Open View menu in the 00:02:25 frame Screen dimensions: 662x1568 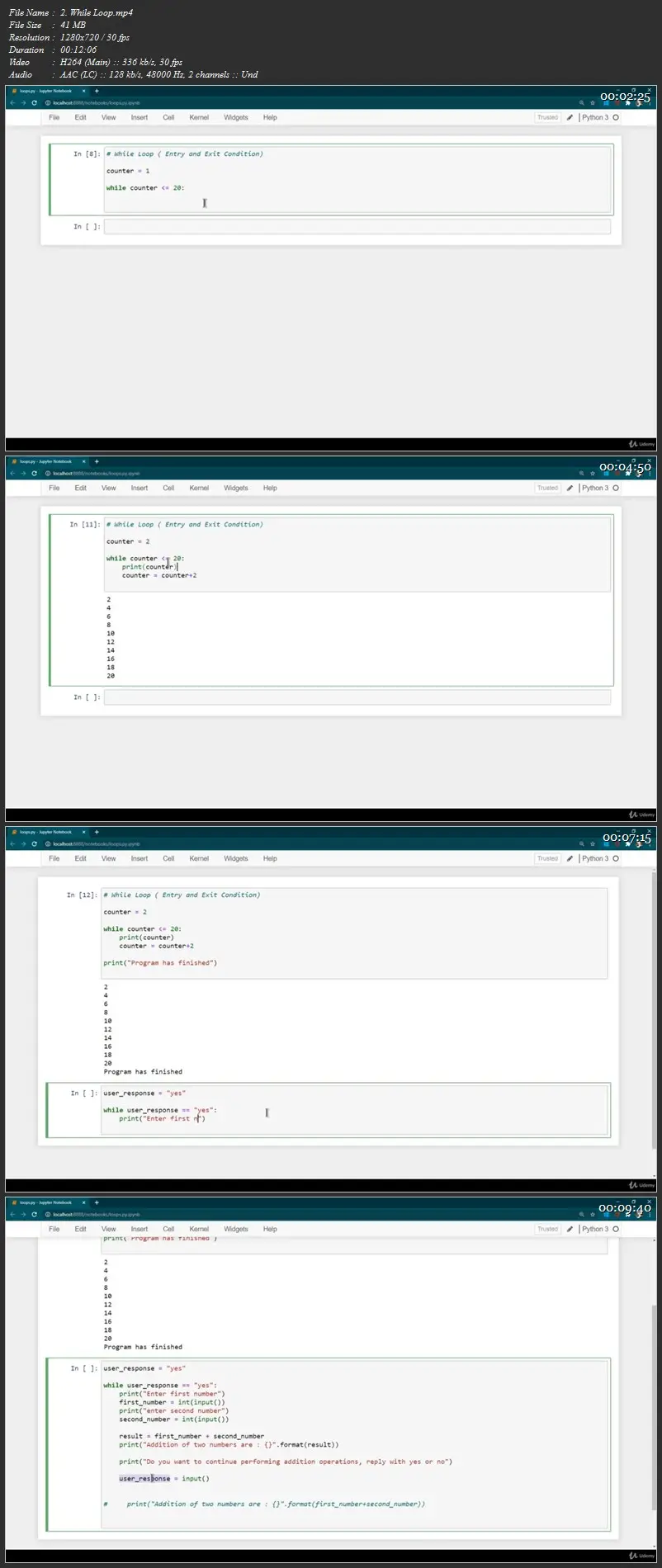point(108,117)
